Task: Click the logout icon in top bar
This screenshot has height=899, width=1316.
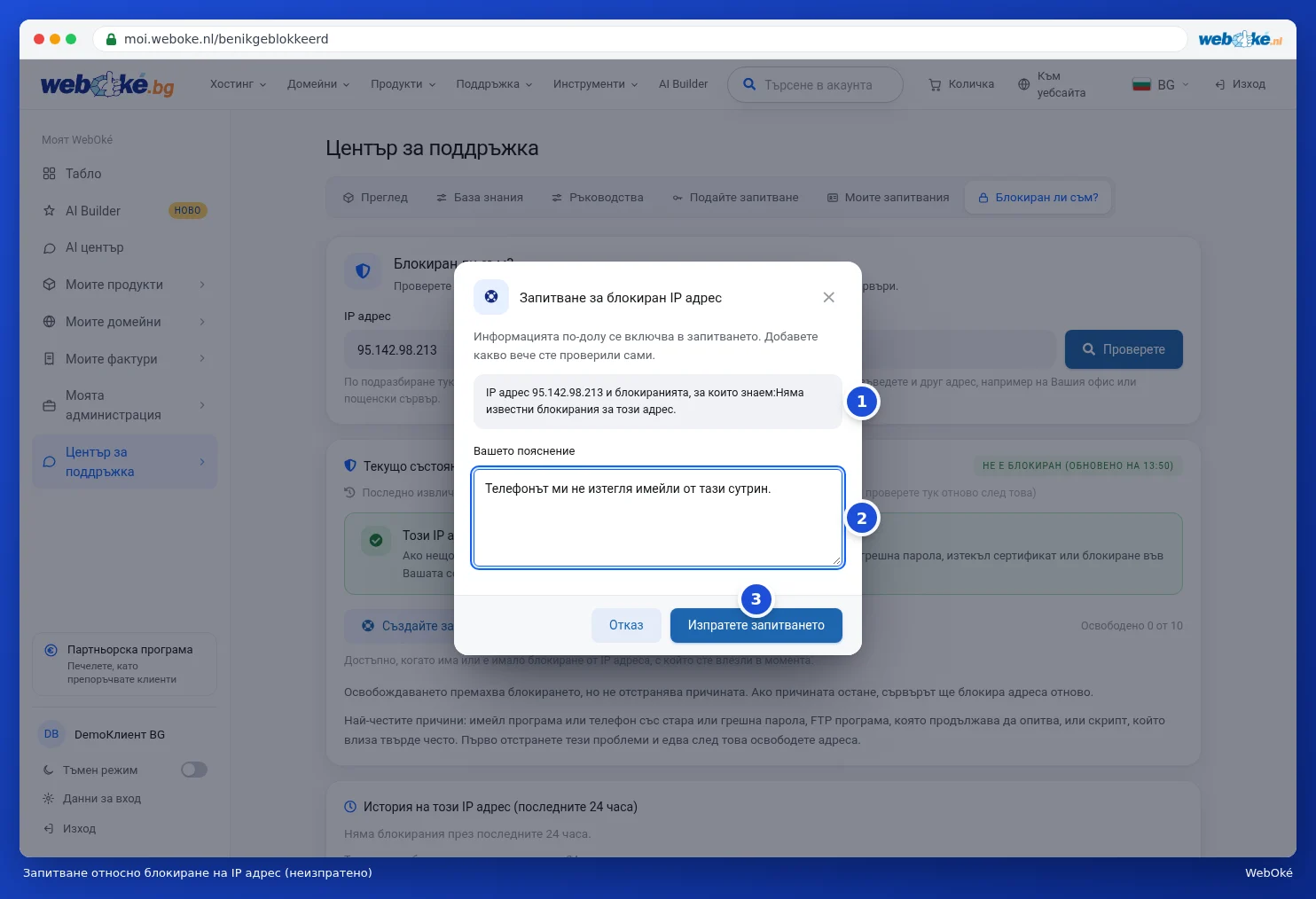Action: coord(1220,84)
